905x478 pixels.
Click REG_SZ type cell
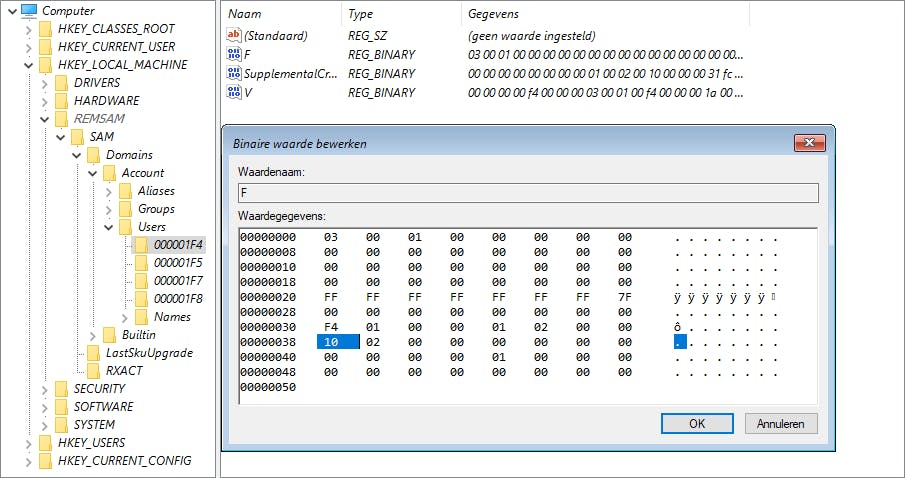368,35
